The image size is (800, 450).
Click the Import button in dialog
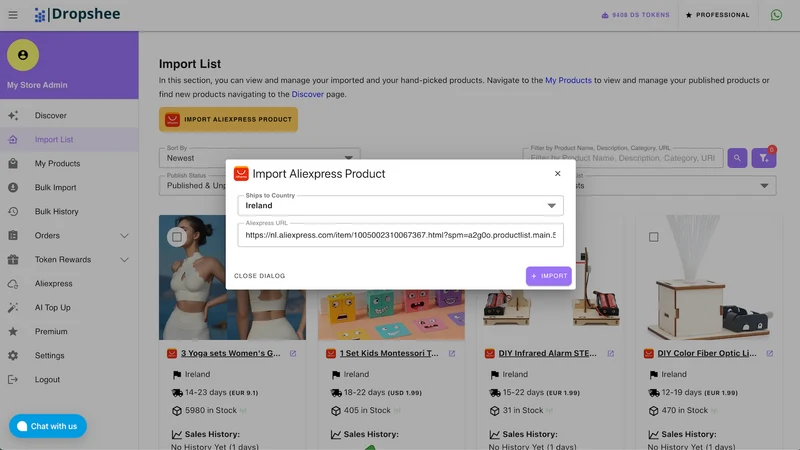548,276
